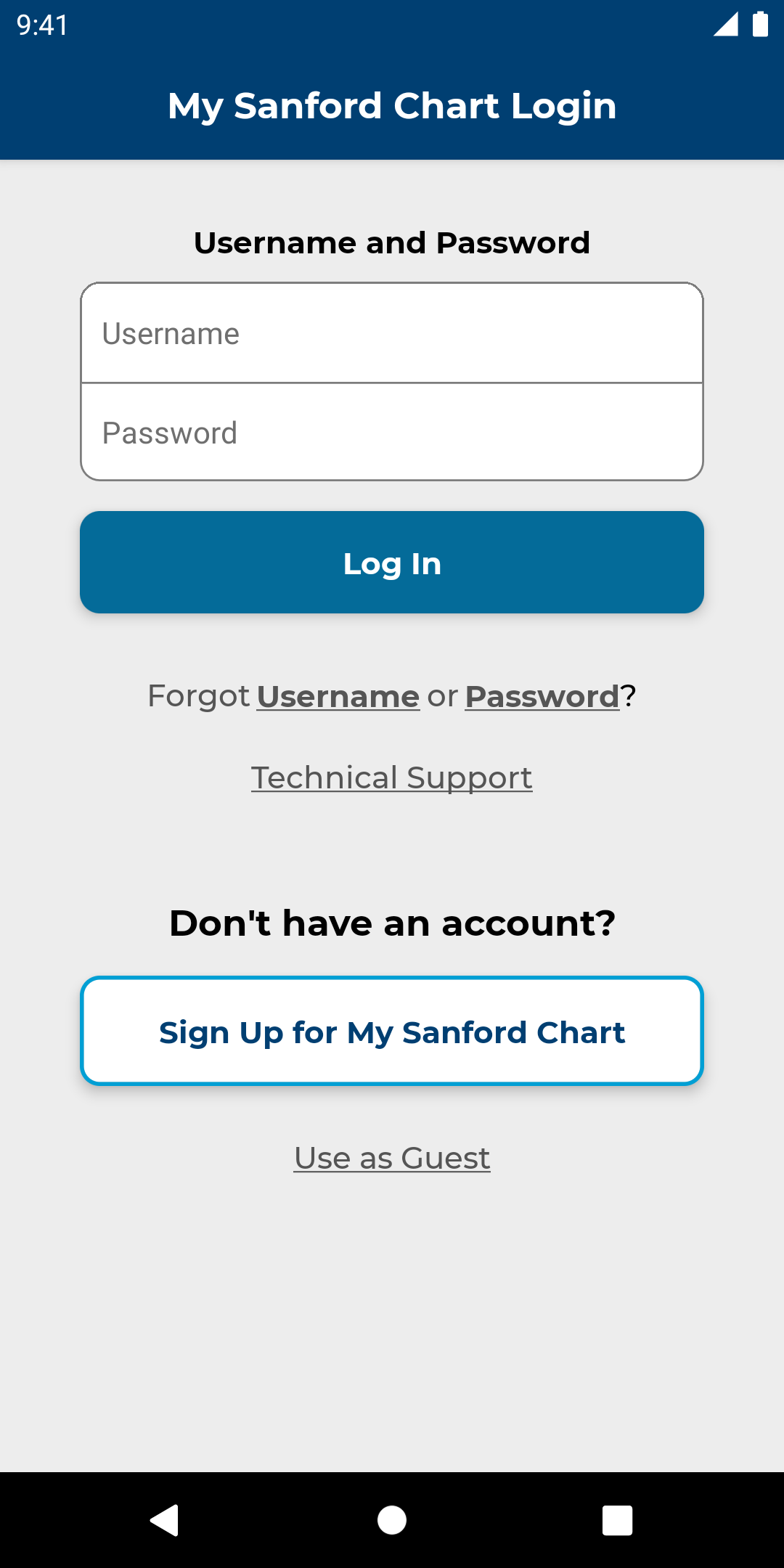The image size is (784, 1568).
Task: Tap the My Sanford Chart Login header title
Action: (392, 106)
